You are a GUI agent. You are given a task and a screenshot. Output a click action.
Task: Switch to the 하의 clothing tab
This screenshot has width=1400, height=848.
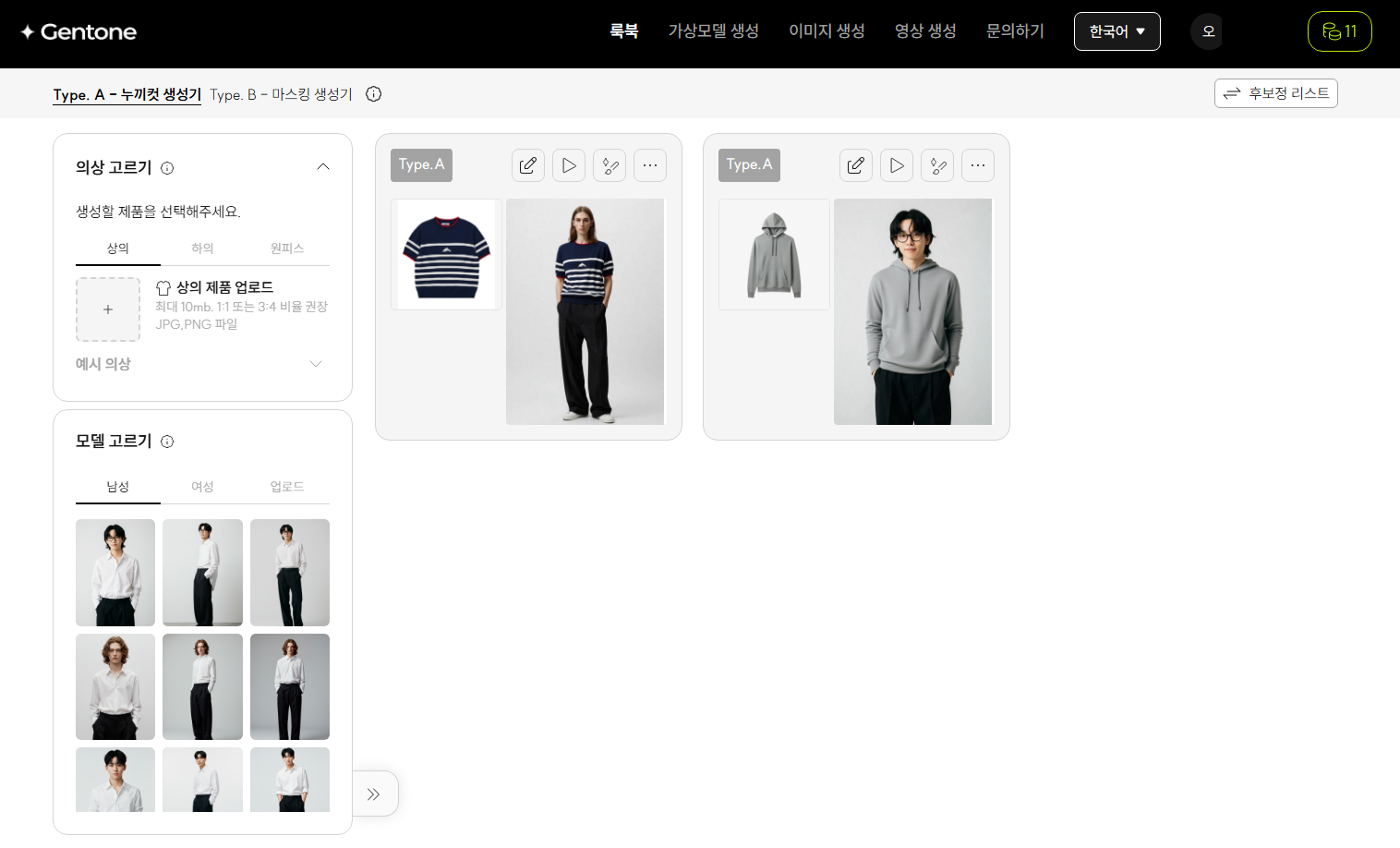[202, 248]
